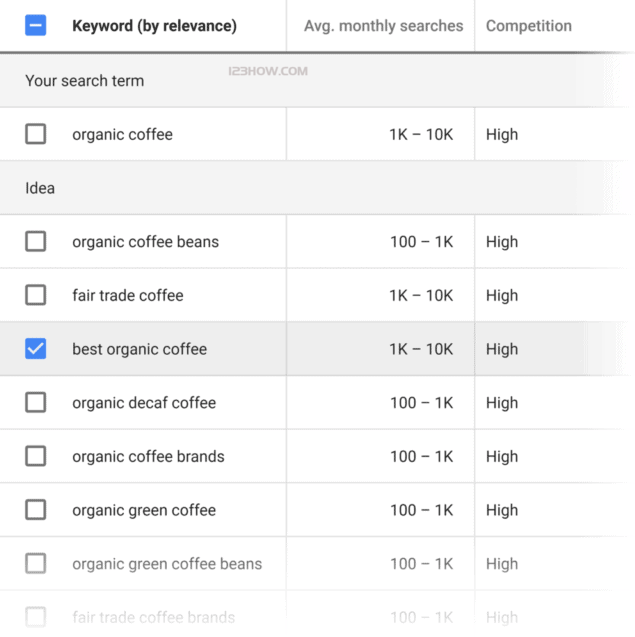Check the 'organic coffee' keyword box
635x637 pixels.
pyautogui.click(x=35, y=134)
